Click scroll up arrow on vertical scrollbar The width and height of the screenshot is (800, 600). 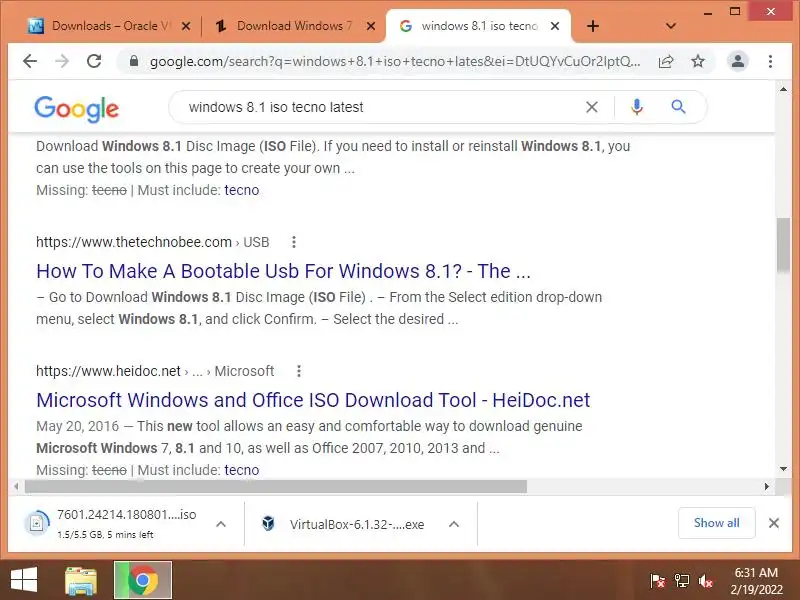[783, 89]
